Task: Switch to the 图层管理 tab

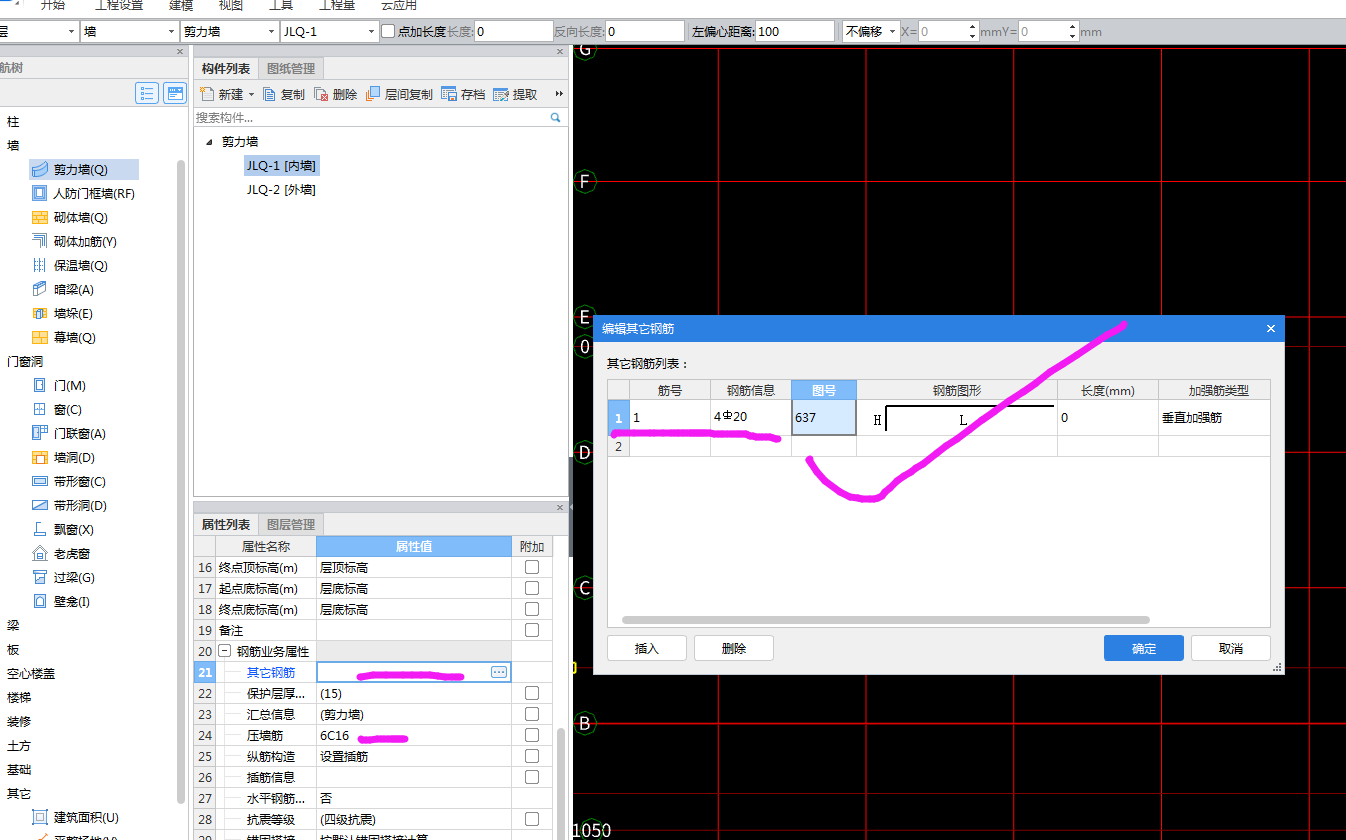Action: (290, 524)
